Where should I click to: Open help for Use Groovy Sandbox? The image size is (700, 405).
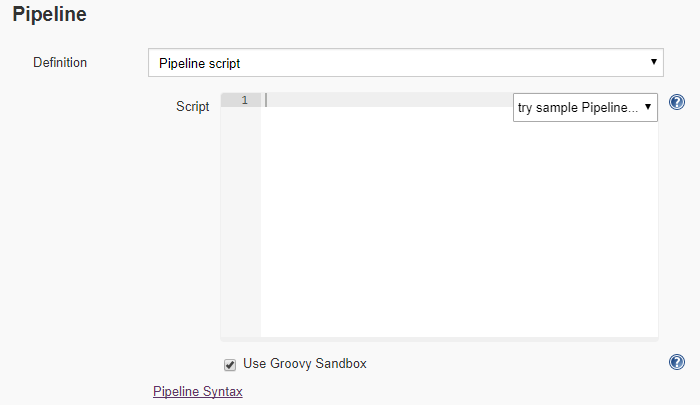[677, 362]
